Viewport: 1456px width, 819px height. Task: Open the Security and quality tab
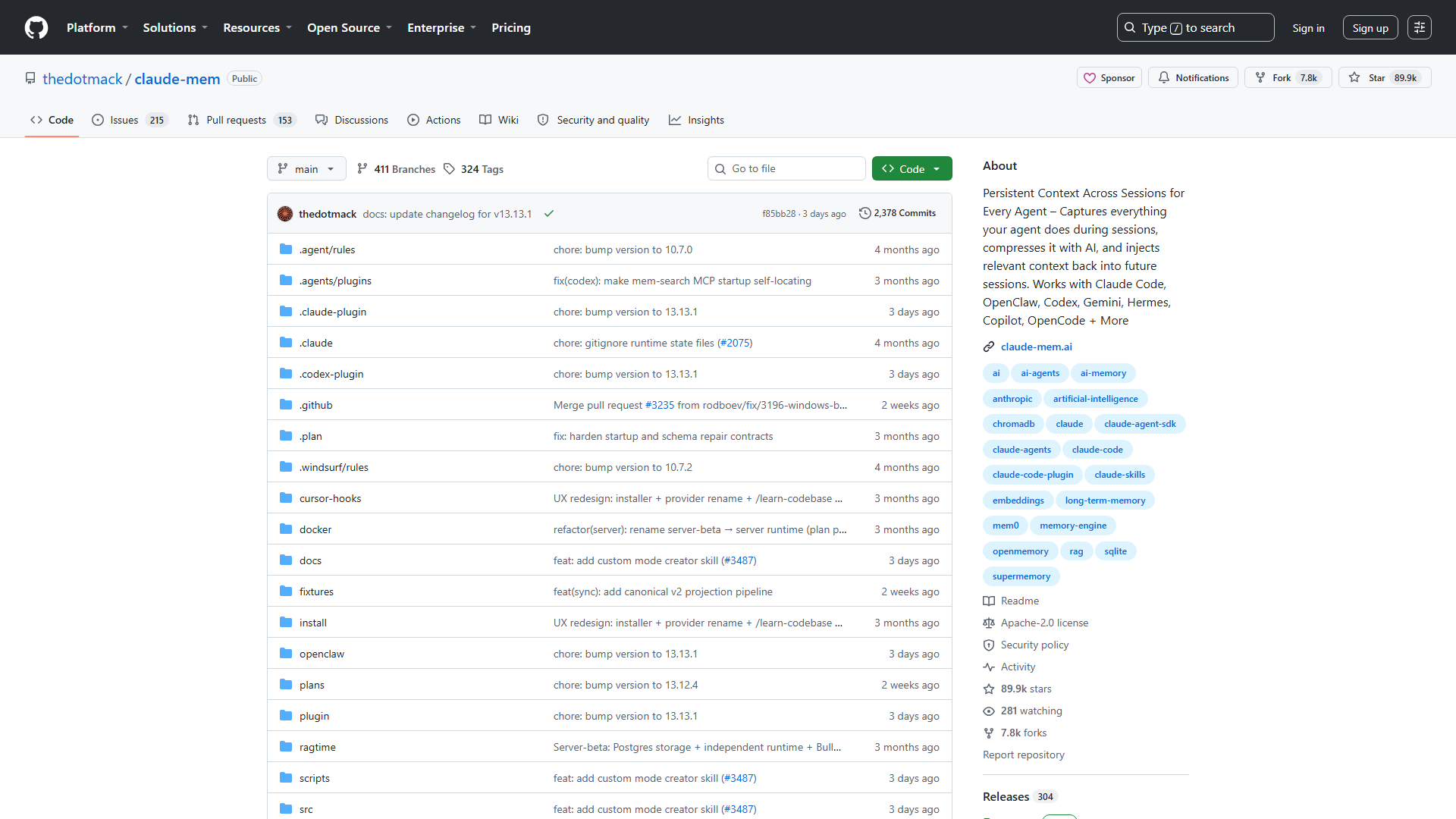[x=593, y=120]
